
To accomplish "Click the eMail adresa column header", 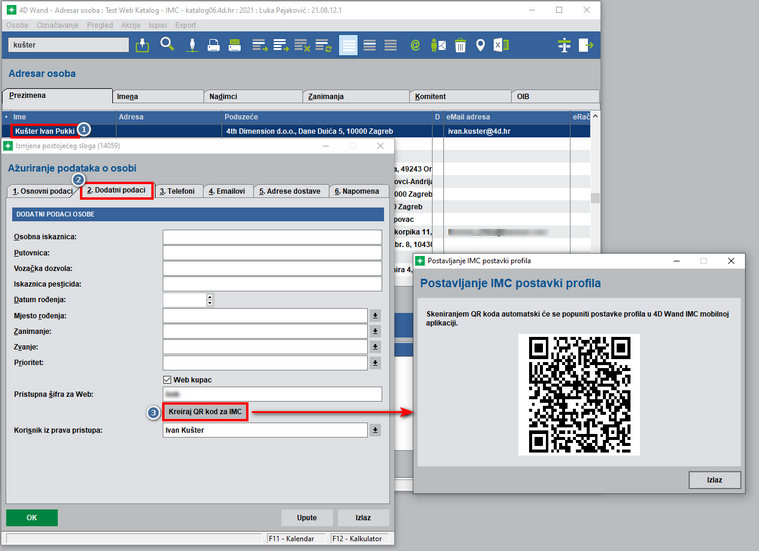I will (x=507, y=117).
